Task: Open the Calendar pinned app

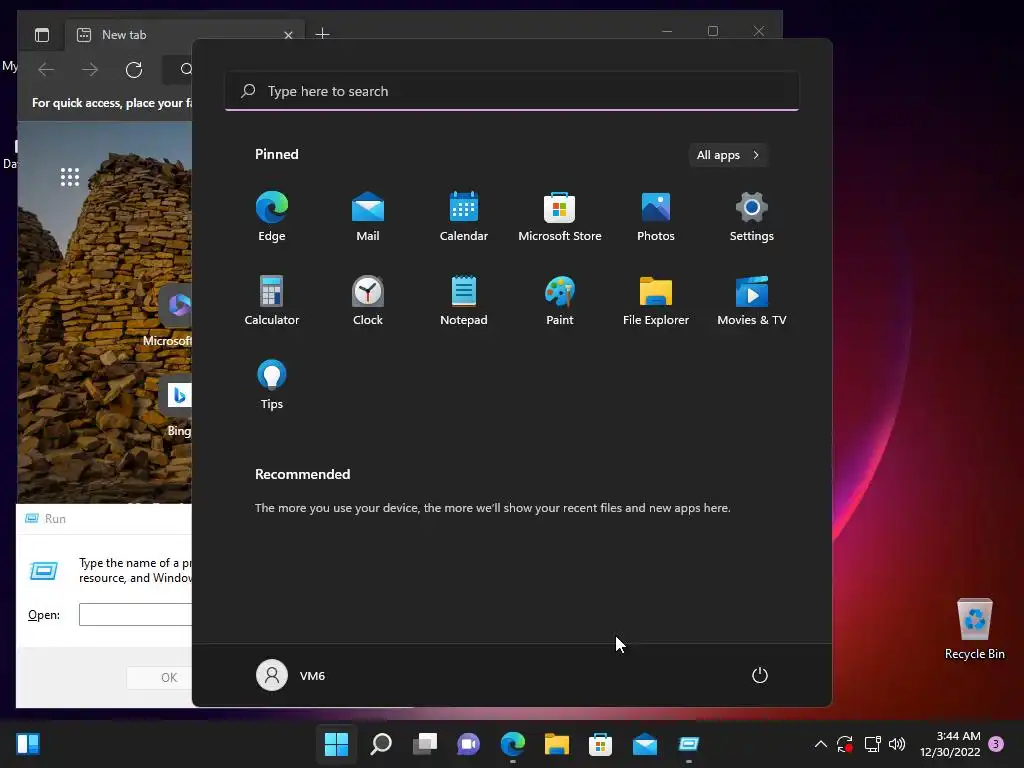Action: tap(464, 217)
